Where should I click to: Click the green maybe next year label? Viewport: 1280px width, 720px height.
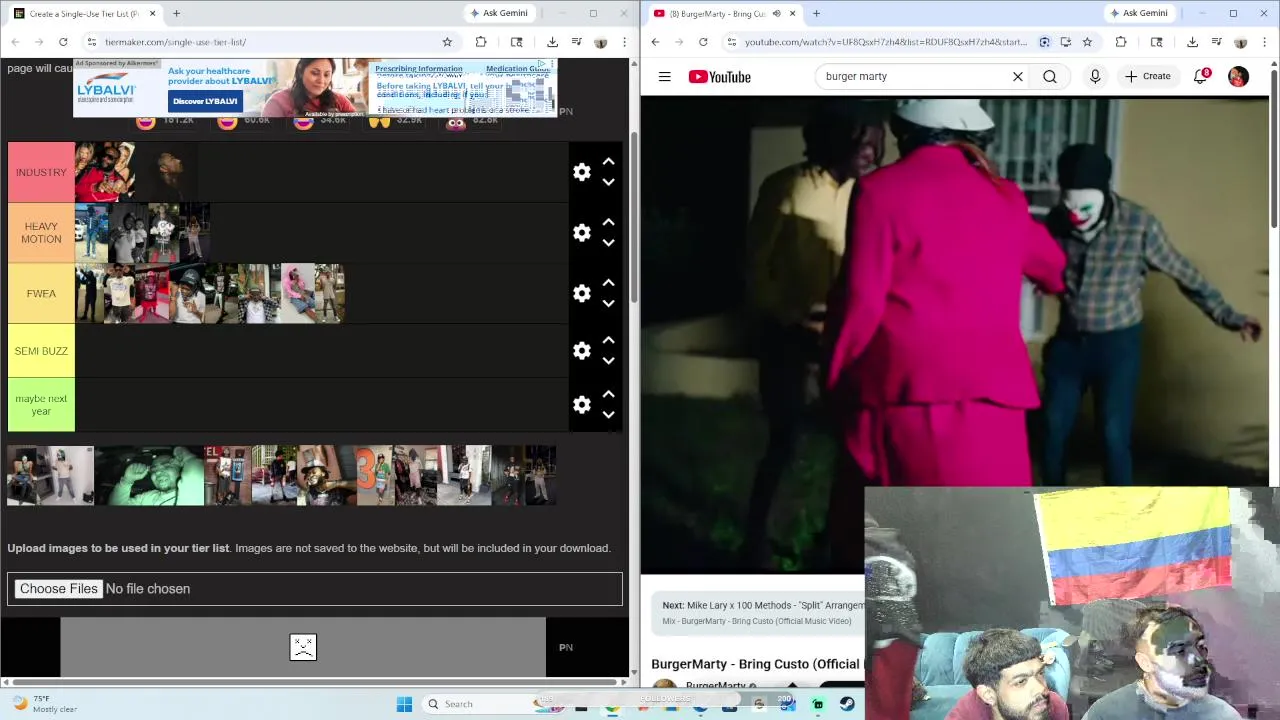(x=41, y=405)
